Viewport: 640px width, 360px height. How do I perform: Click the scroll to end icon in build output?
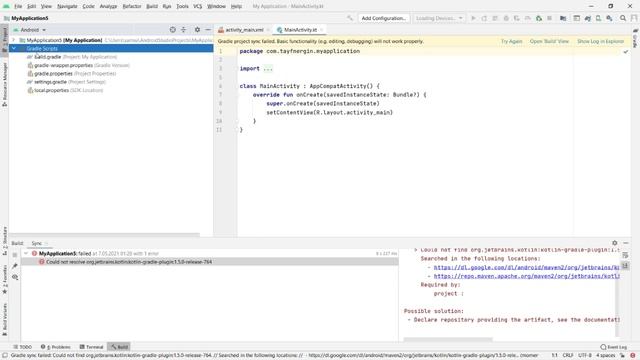click(625, 266)
